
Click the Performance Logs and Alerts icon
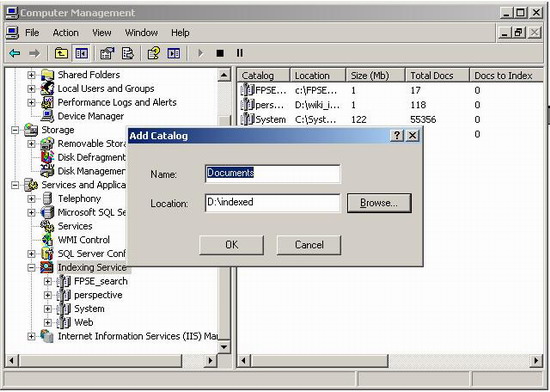(x=47, y=102)
